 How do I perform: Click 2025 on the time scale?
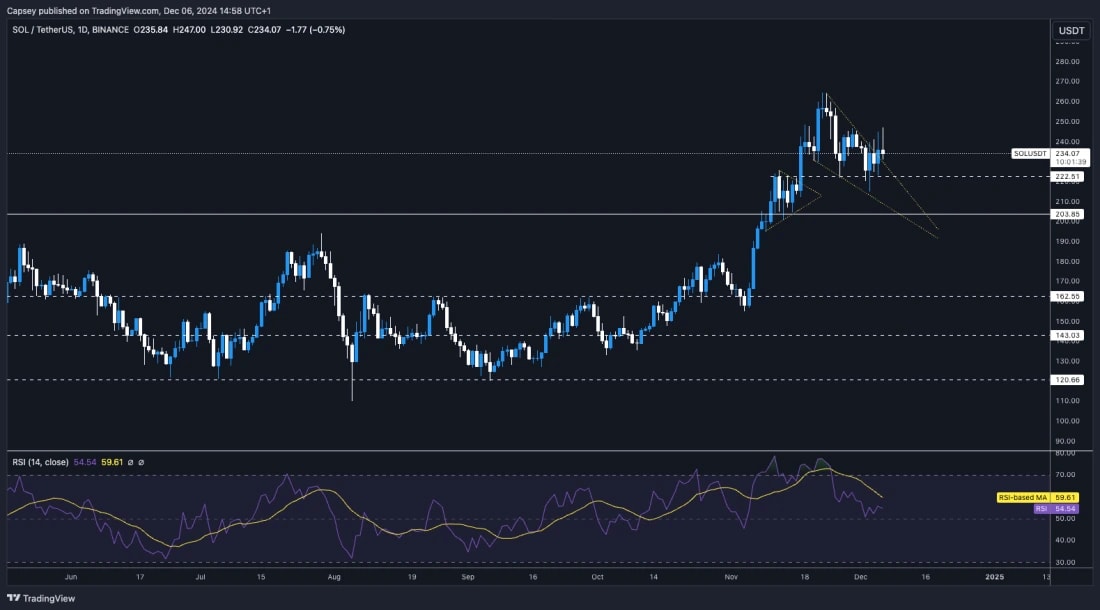[x=993, y=577]
